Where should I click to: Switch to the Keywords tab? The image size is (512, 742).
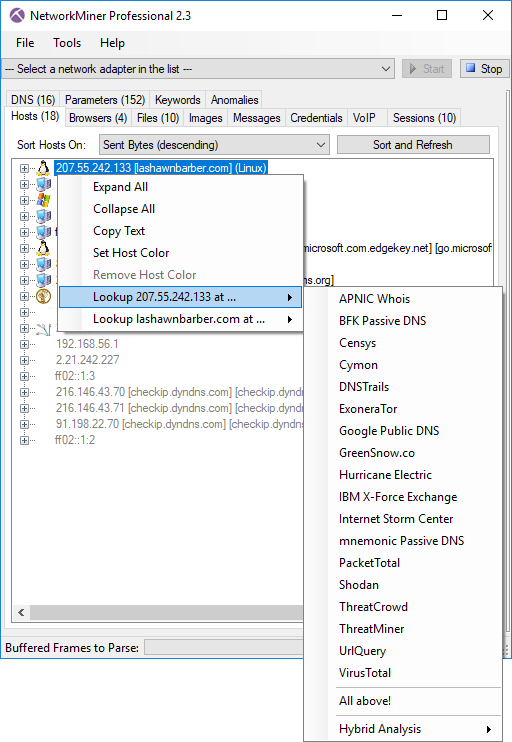click(177, 100)
